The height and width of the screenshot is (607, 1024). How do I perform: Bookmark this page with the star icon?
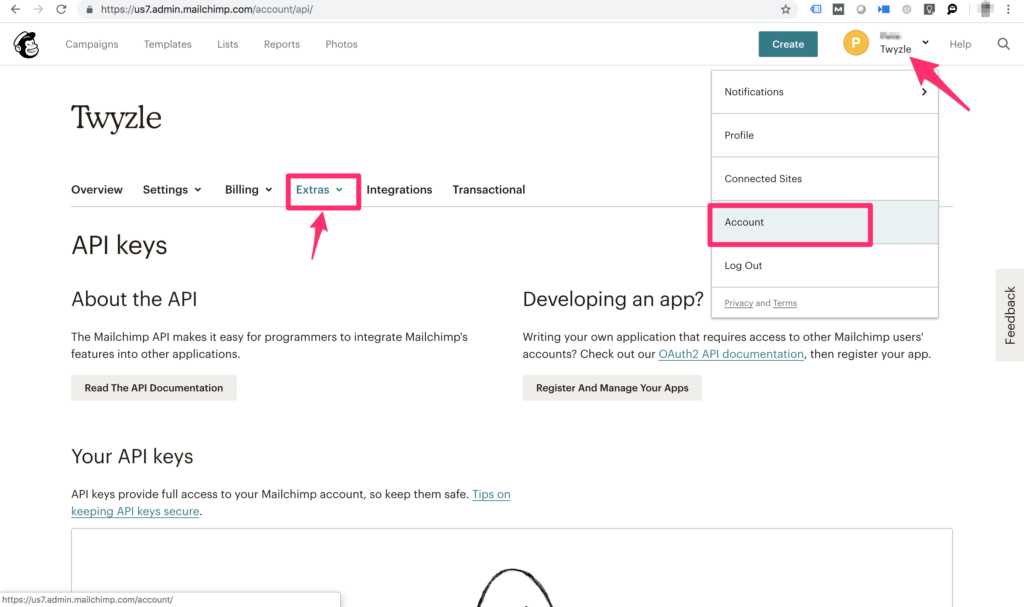click(x=786, y=9)
